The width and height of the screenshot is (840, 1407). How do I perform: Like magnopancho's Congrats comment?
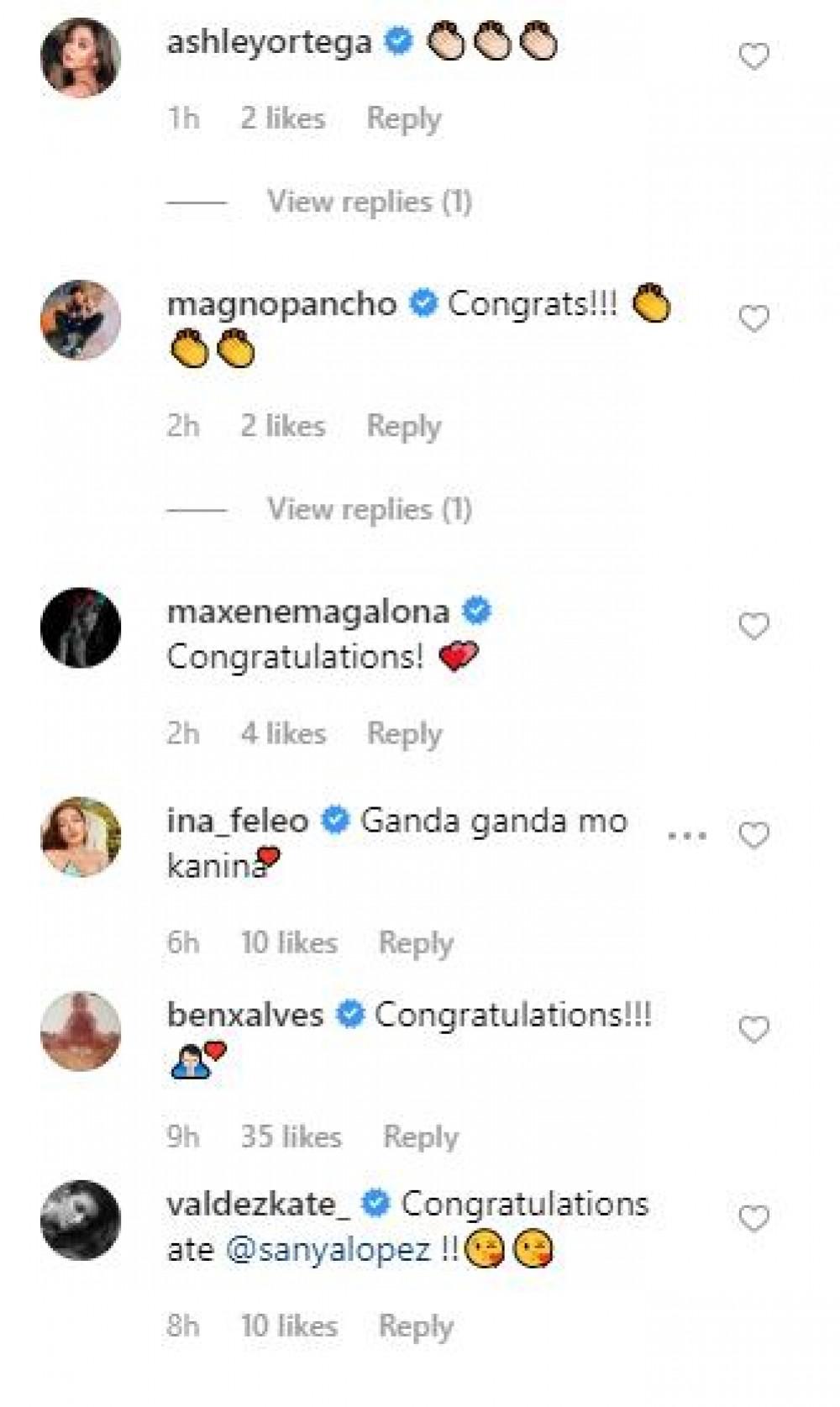tap(753, 319)
